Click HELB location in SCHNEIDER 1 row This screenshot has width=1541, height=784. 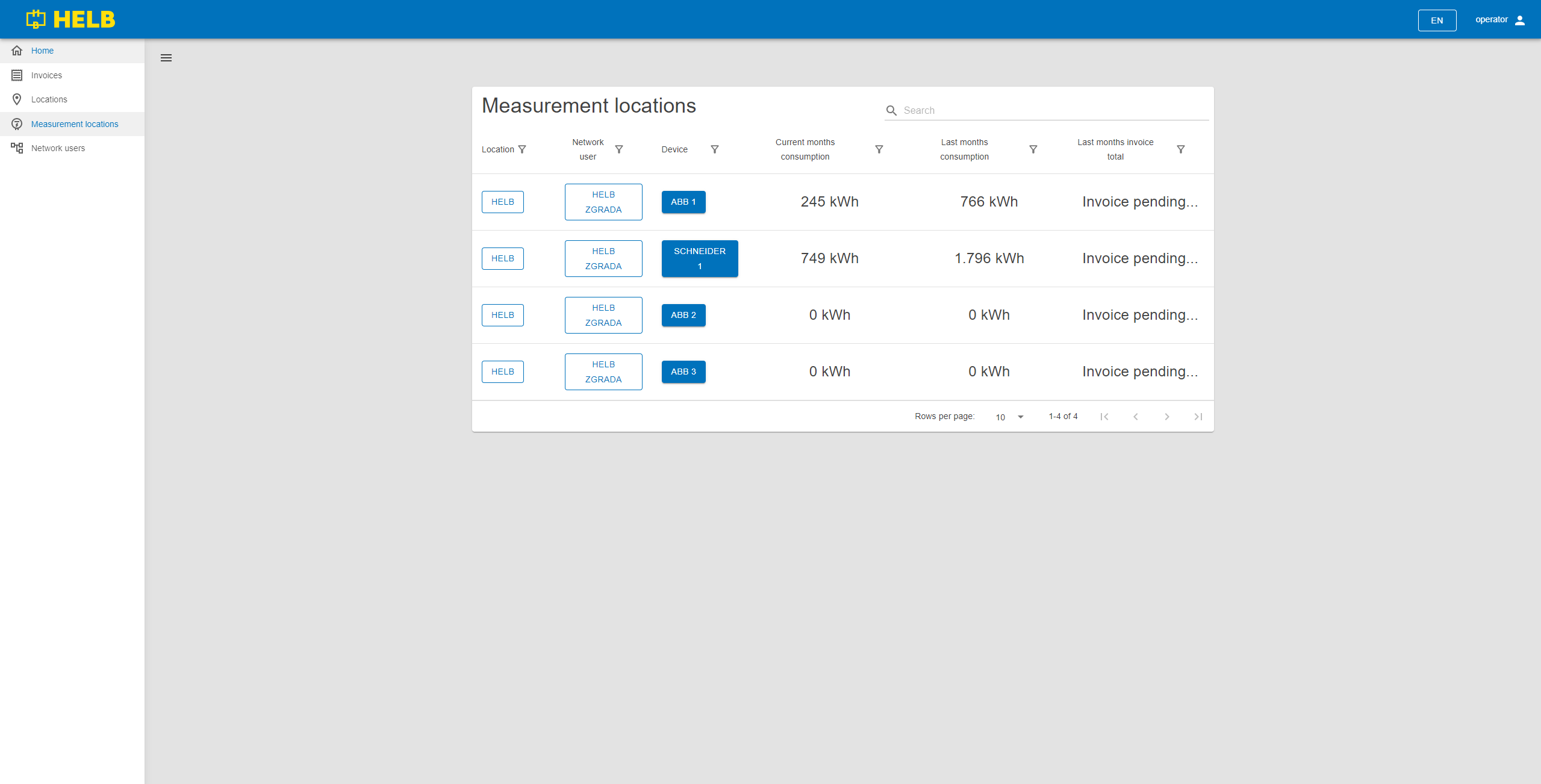click(x=503, y=258)
